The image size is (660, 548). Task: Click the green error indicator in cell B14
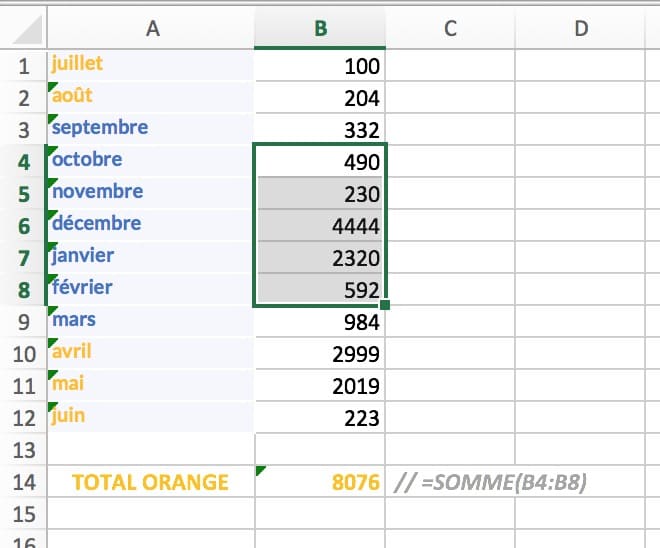(x=262, y=470)
